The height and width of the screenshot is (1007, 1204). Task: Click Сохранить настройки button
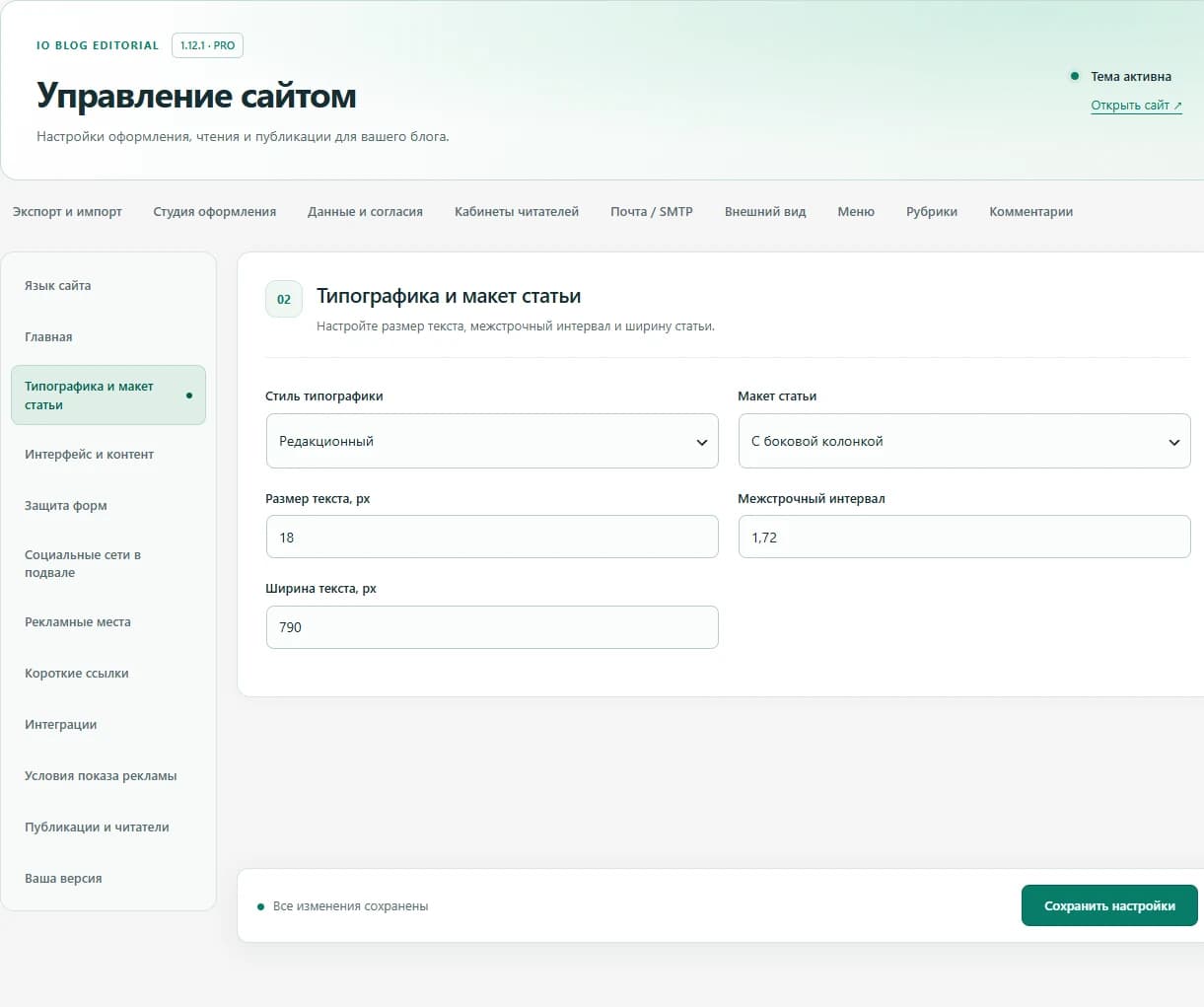click(1109, 905)
